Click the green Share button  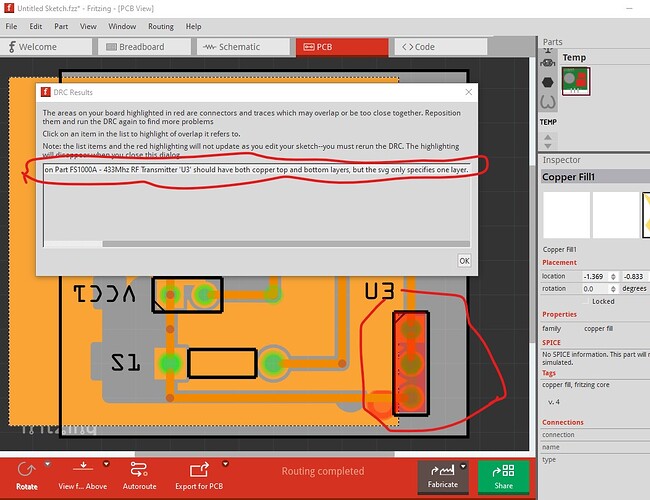click(x=504, y=477)
